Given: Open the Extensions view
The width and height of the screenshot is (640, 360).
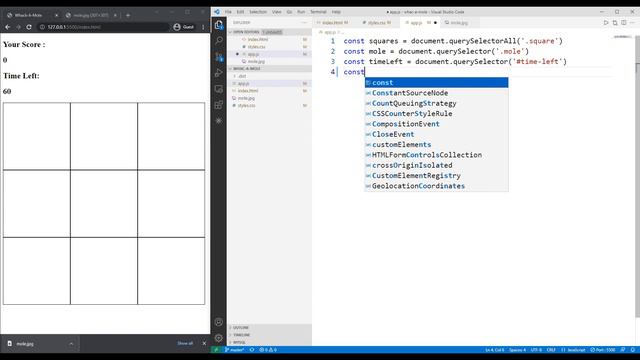Looking at the screenshot, I should [x=219, y=104].
